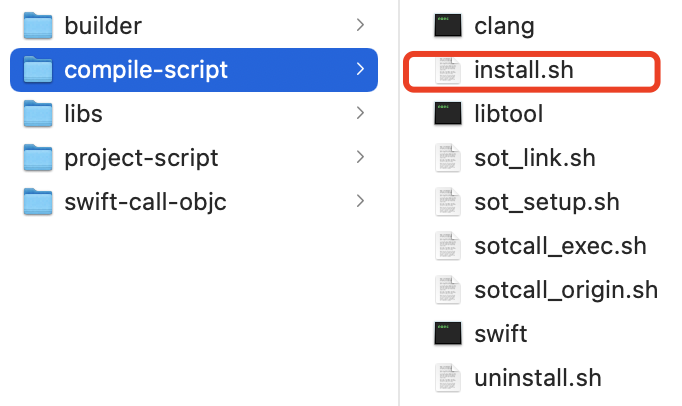Click the libs folder icon
The height and width of the screenshot is (406, 682).
38,114
